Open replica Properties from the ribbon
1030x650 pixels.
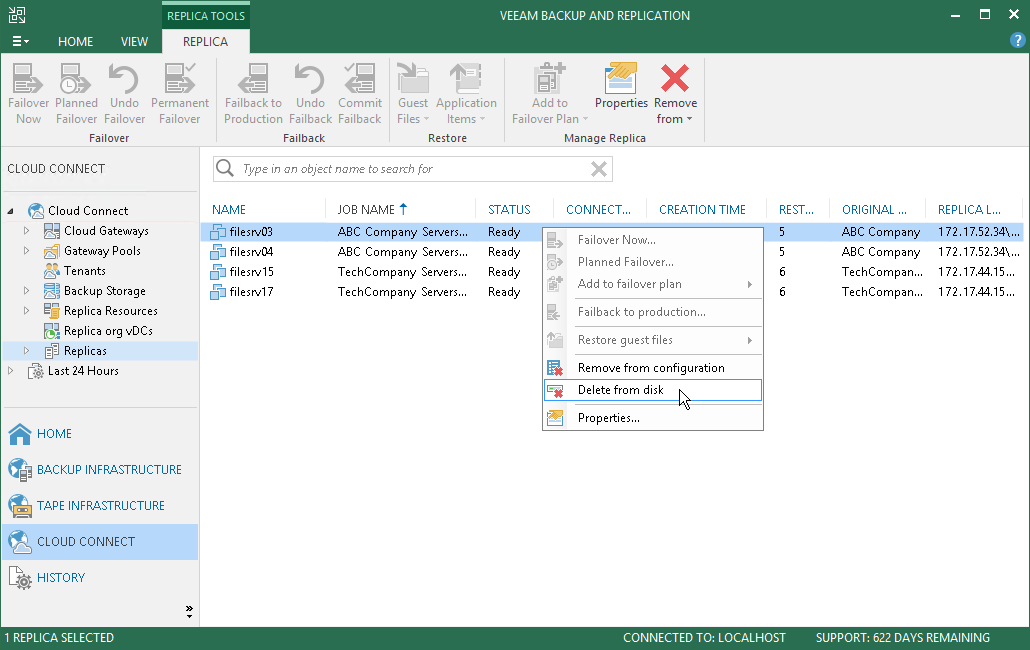(621, 87)
